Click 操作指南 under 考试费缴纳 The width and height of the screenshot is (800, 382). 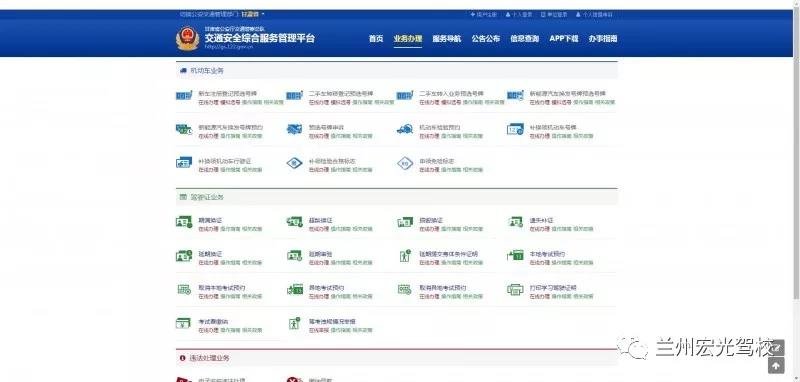coord(230,330)
